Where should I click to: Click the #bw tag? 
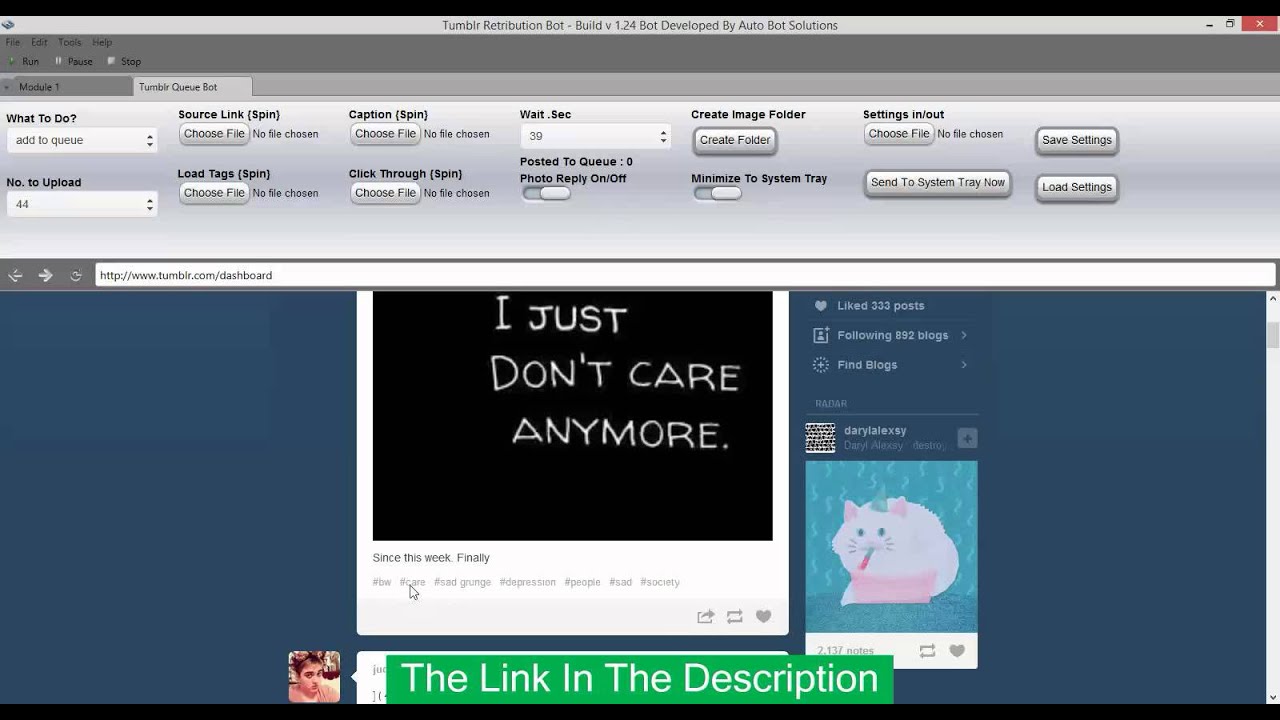pos(382,582)
